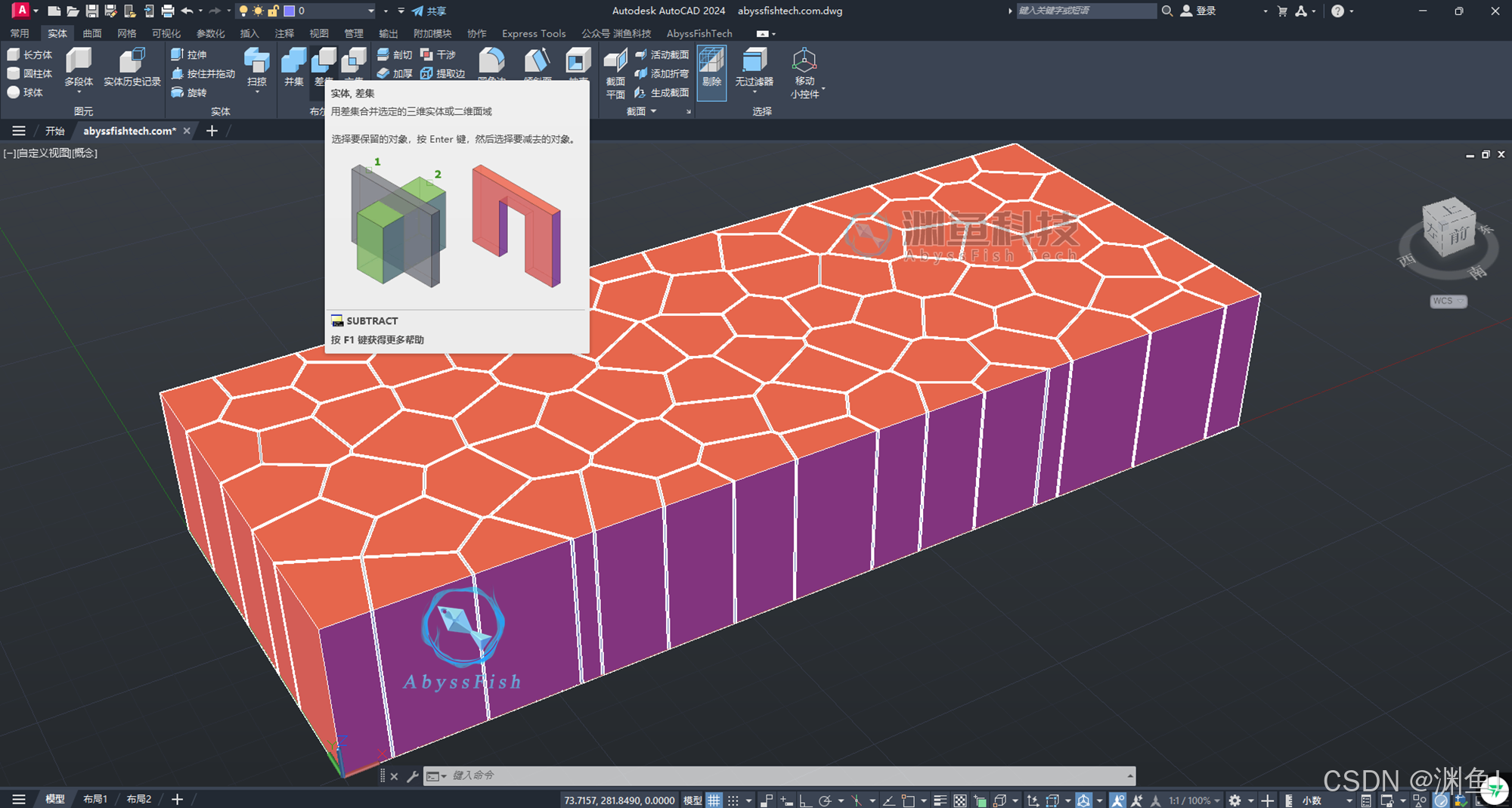Click the 模型 model tab at bottom

54,799
